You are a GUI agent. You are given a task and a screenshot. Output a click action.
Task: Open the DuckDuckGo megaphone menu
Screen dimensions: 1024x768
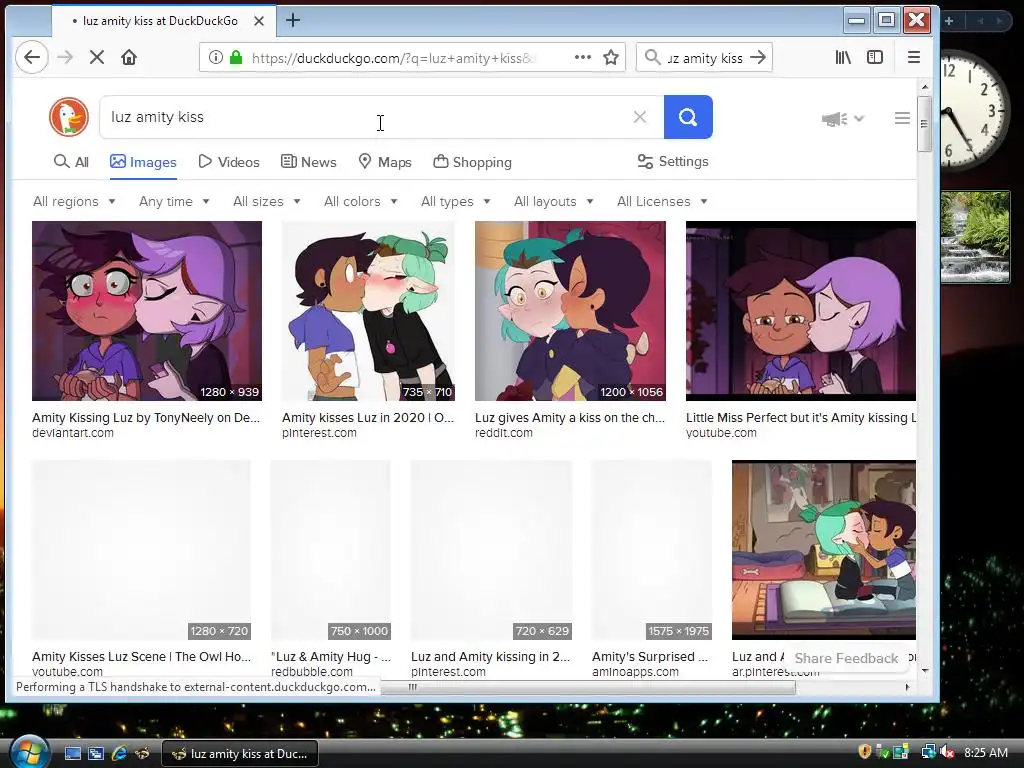point(842,119)
